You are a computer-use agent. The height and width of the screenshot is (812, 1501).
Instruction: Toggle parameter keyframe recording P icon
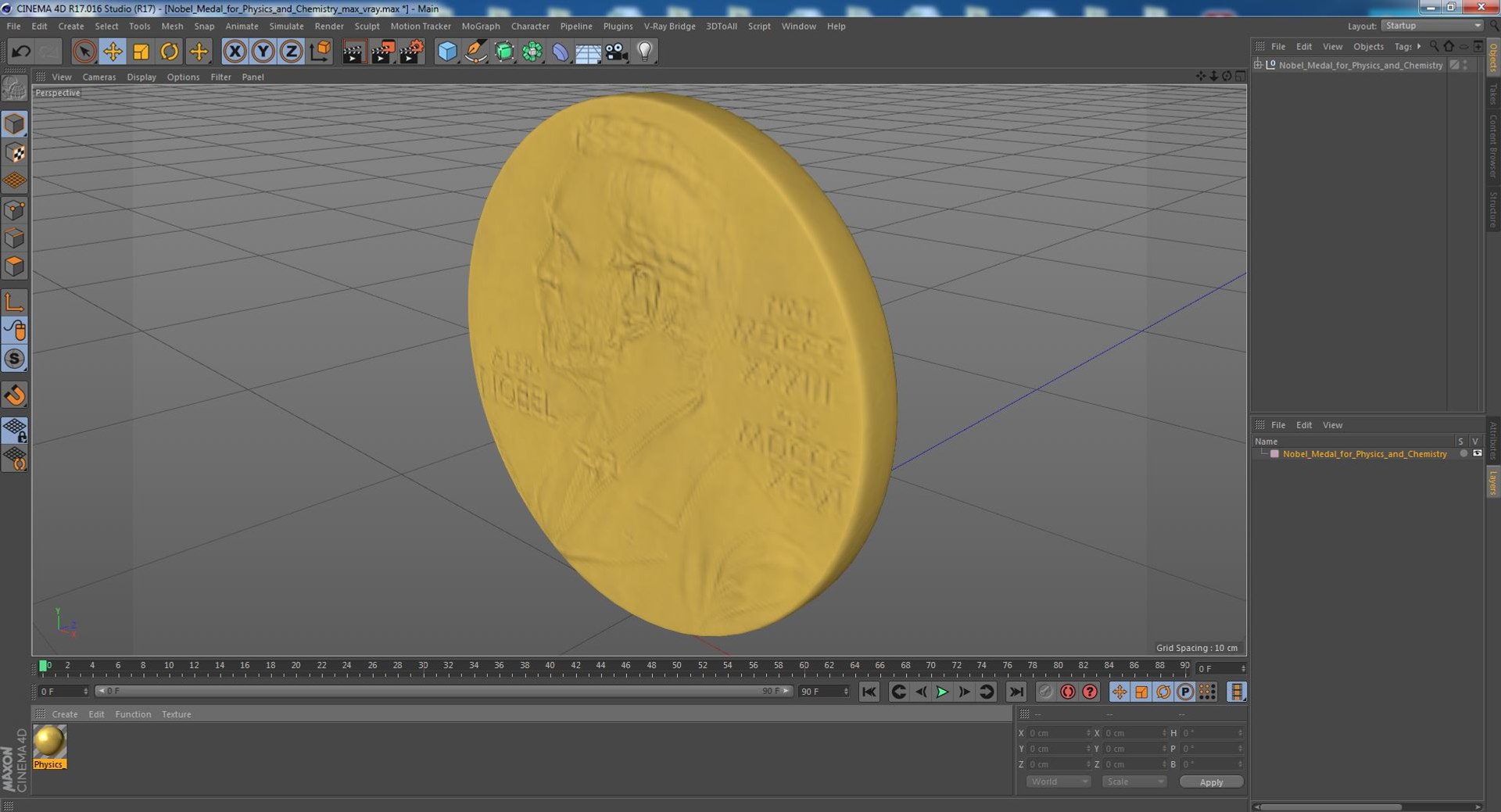[x=1185, y=692]
